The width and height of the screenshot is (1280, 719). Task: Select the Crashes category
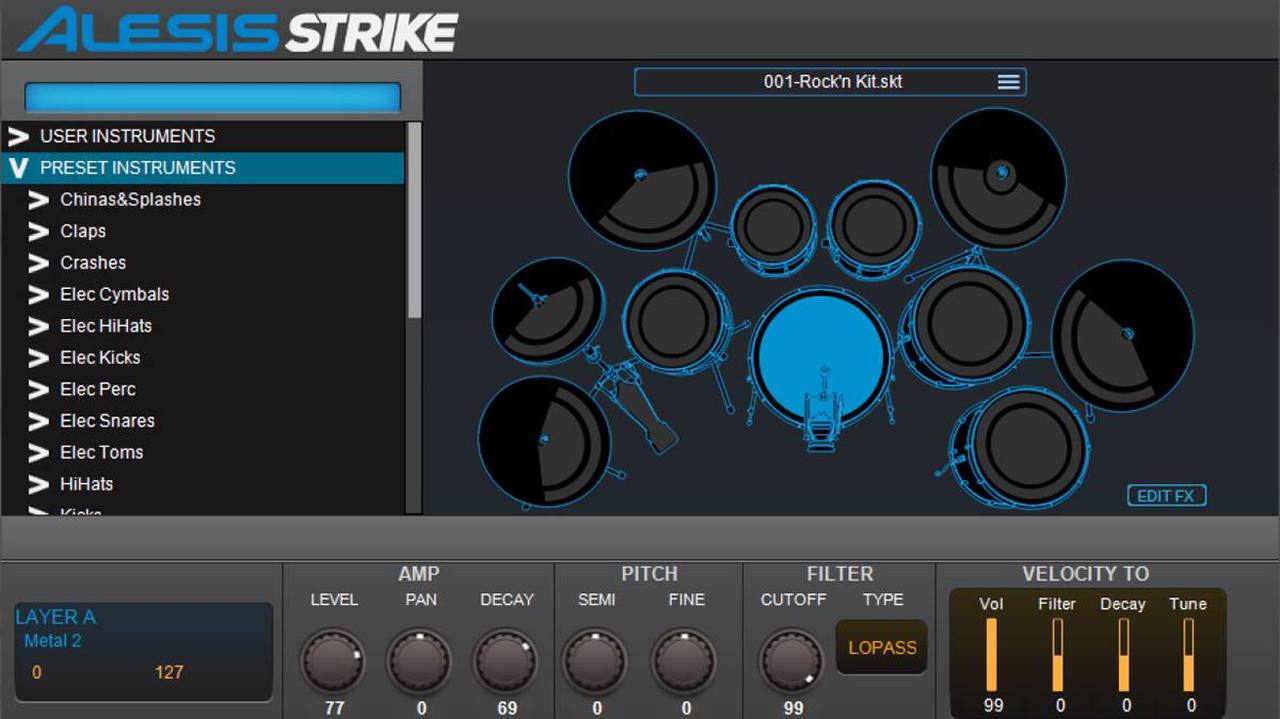coord(93,263)
